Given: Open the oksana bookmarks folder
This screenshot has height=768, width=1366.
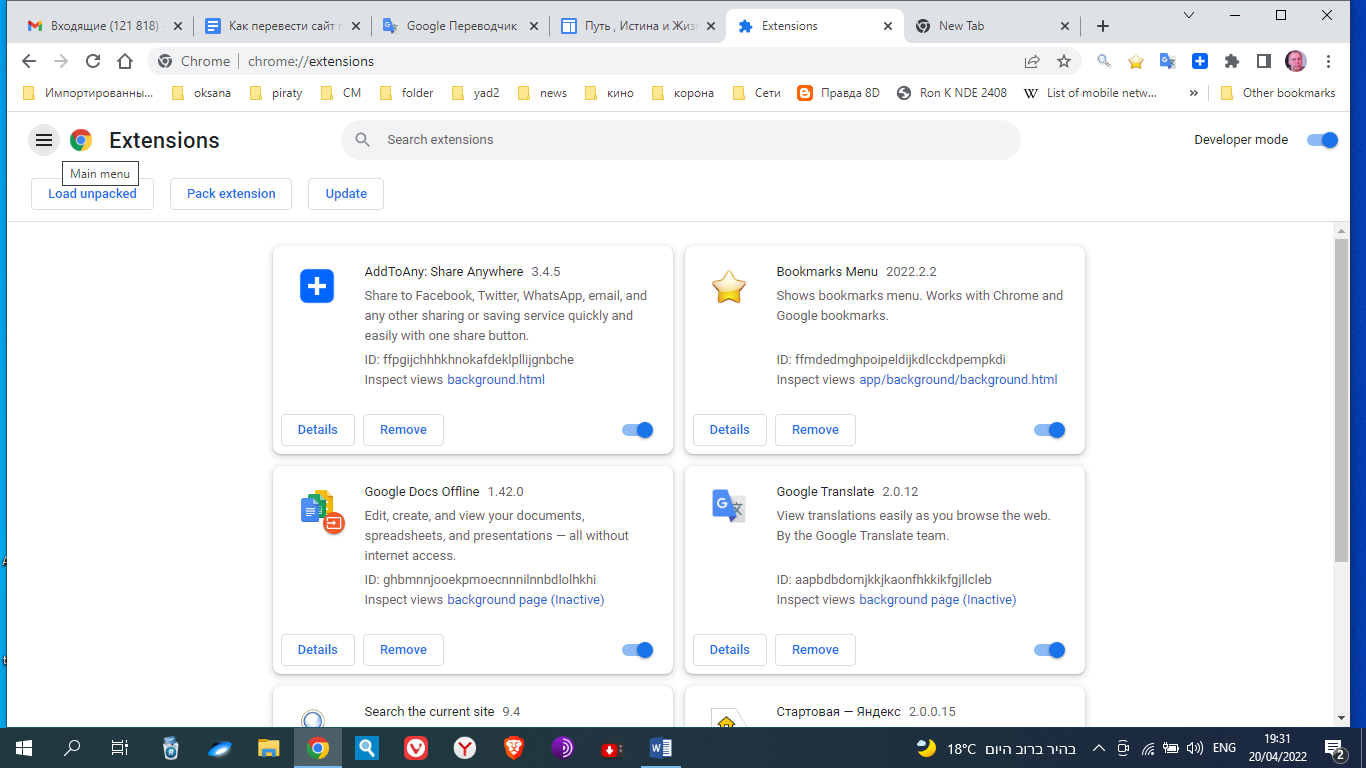Looking at the screenshot, I should (x=202, y=93).
